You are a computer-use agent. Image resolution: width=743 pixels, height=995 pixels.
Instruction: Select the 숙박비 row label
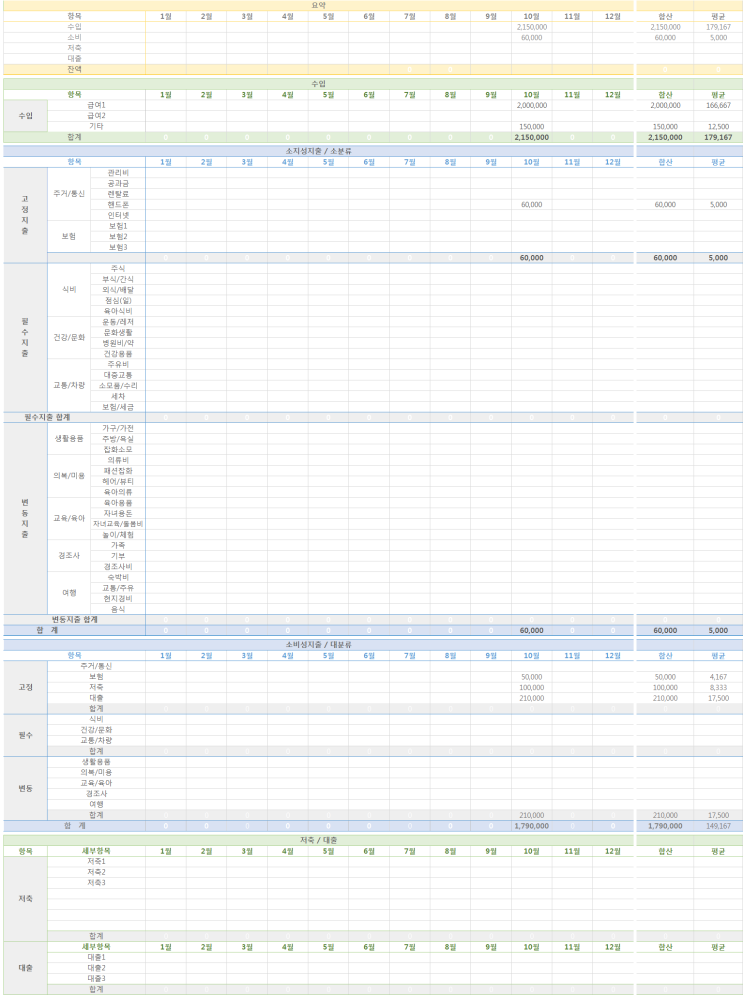pyautogui.click(x=118, y=577)
